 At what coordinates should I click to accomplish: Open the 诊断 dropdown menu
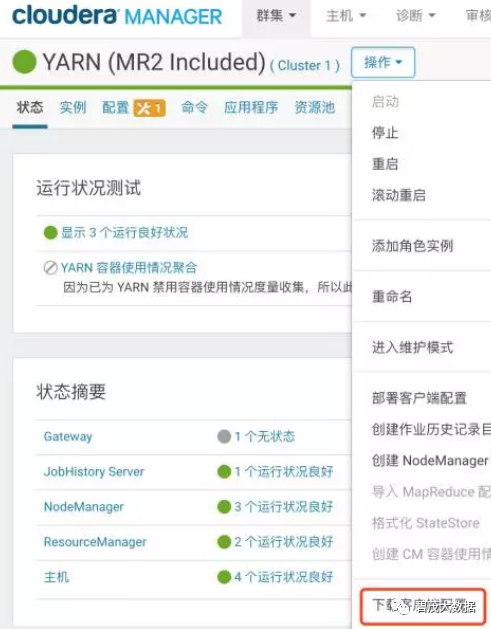coord(416,16)
